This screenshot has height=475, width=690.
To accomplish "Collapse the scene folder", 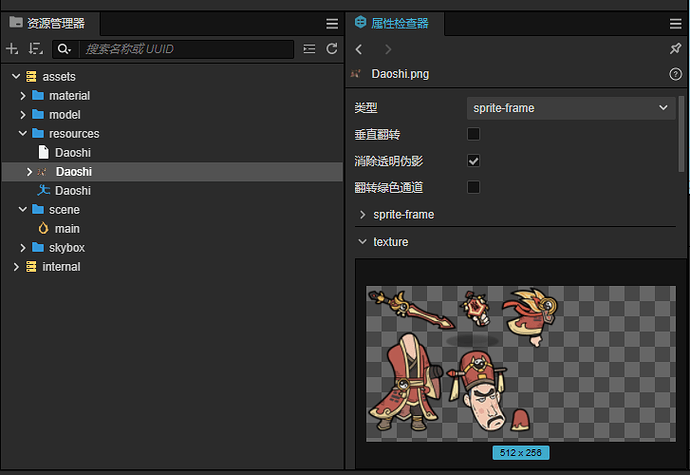I will tap(23, 210).
